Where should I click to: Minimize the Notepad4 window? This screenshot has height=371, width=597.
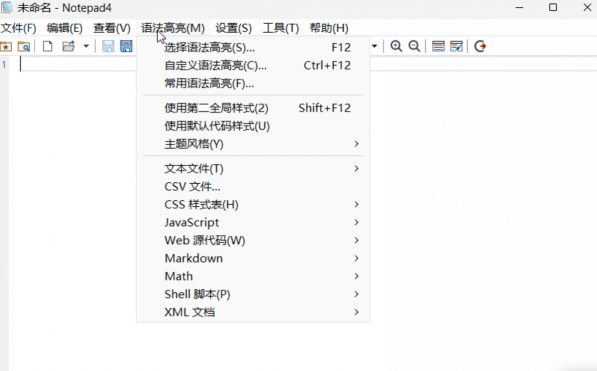point(519,7)
